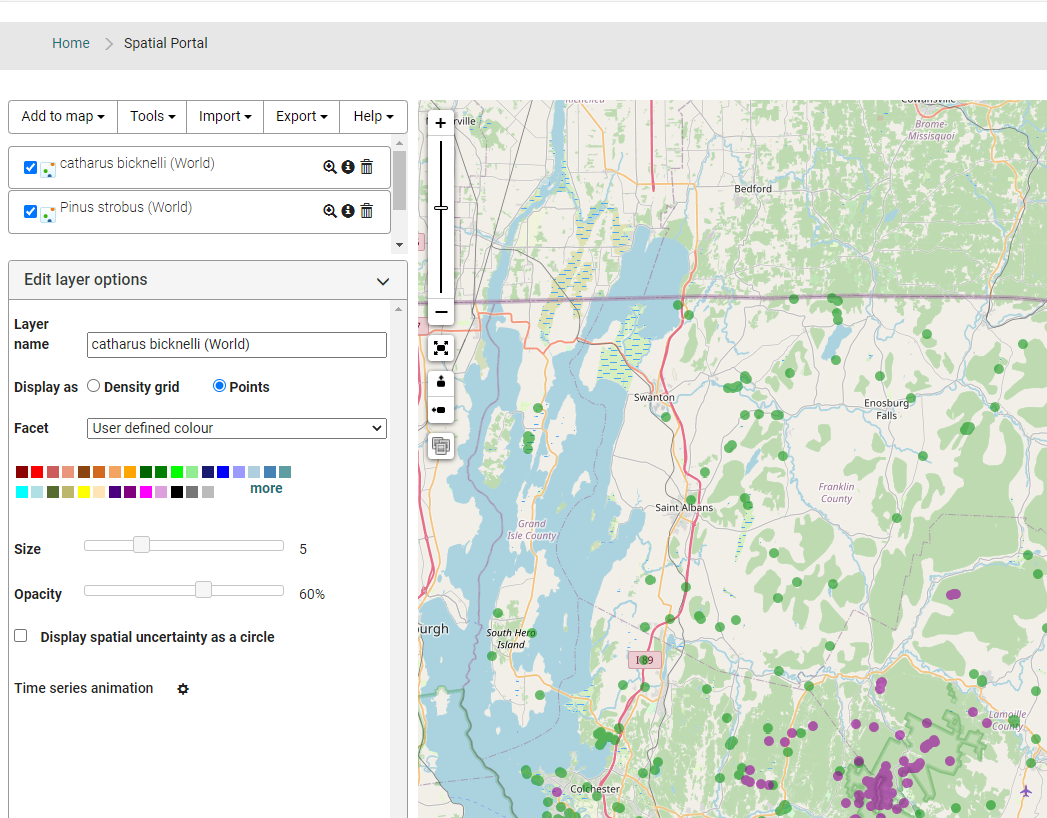Show more colour options
The width and height of the screenshot is (1047, 818).
[x=266, y=489]
